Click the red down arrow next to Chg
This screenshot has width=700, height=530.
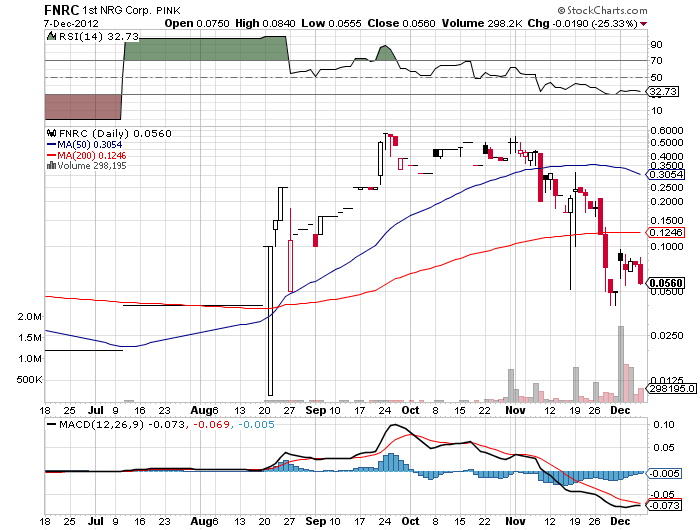[x=643, y=24]
